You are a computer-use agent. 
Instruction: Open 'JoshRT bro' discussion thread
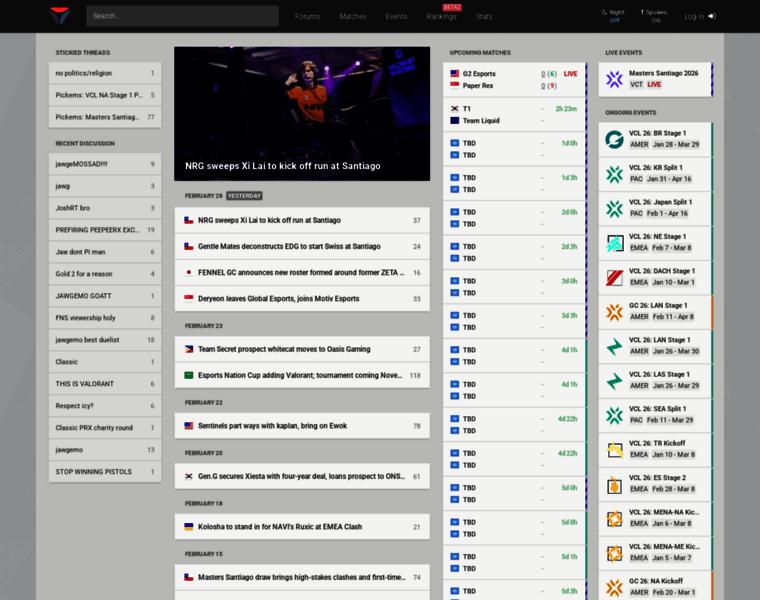click(105, 208)
